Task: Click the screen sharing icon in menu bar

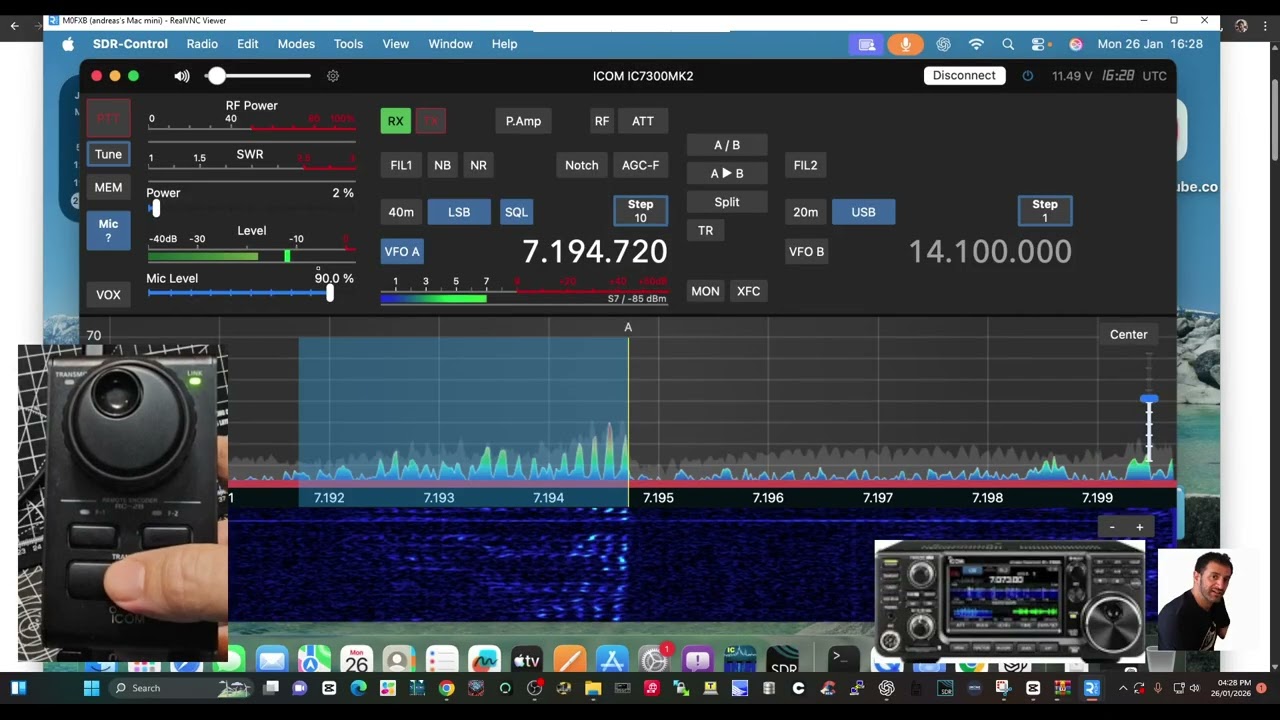Action: (866, 44)
